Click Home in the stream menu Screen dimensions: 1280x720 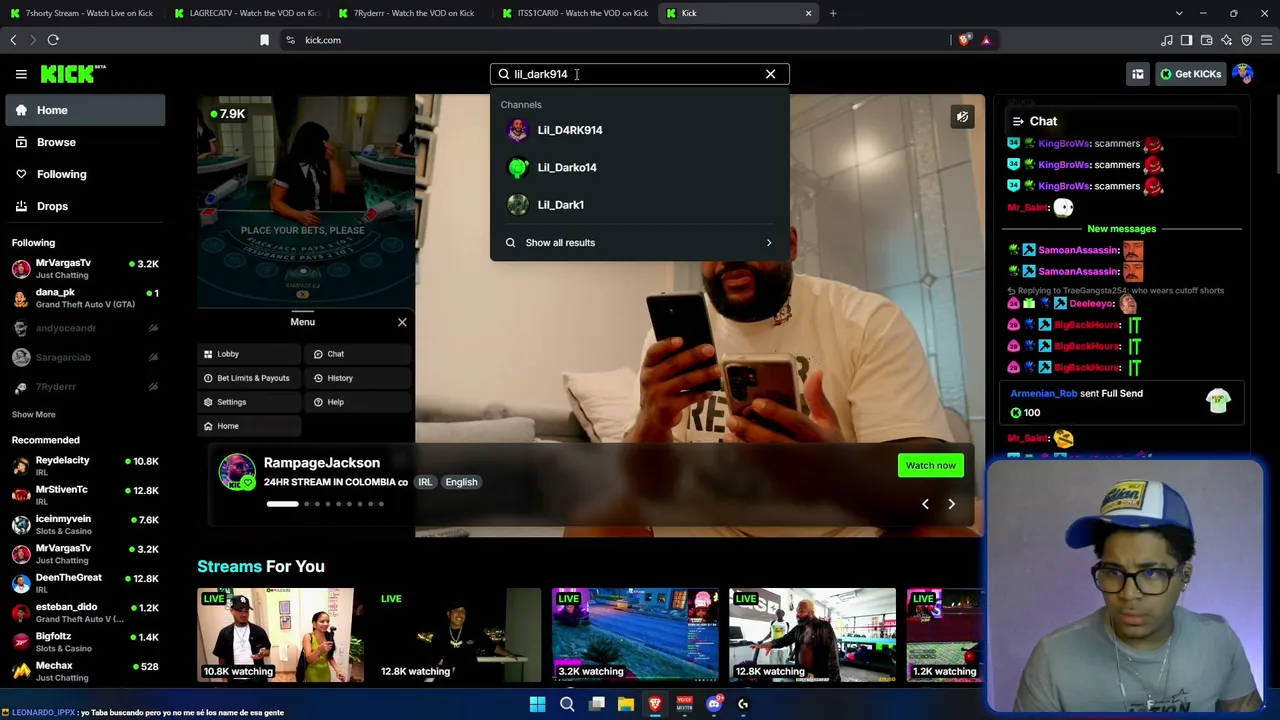(x=248, y=426)
